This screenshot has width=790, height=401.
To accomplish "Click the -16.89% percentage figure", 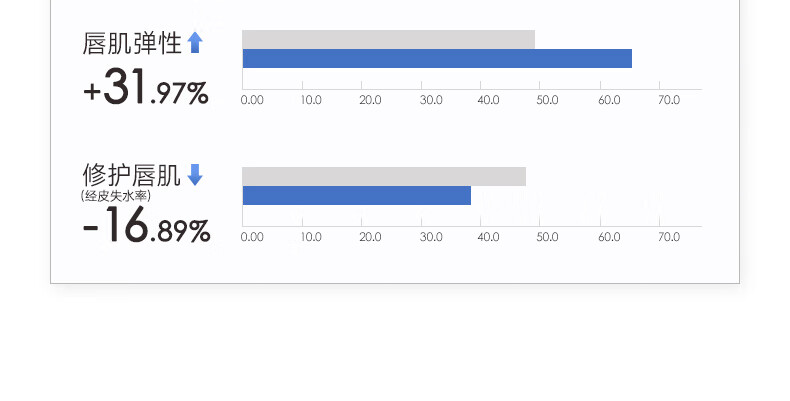I will pos(146,225).
